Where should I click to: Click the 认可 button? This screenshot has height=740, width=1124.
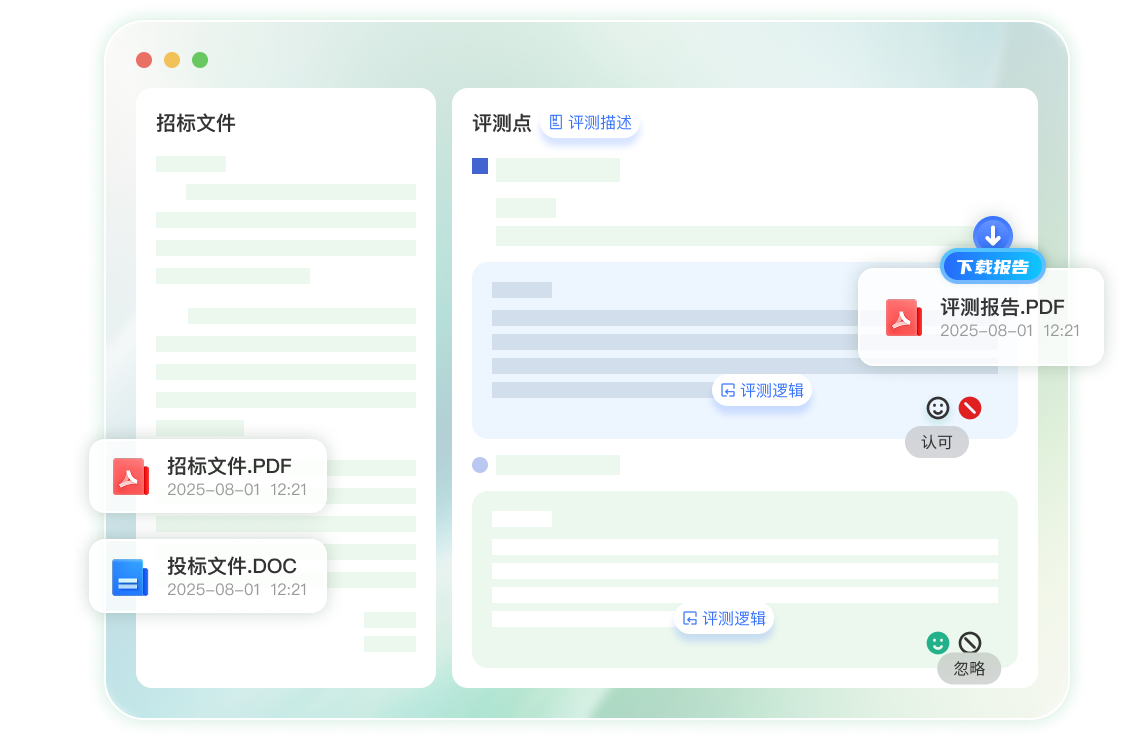click(x=937, y=442)
